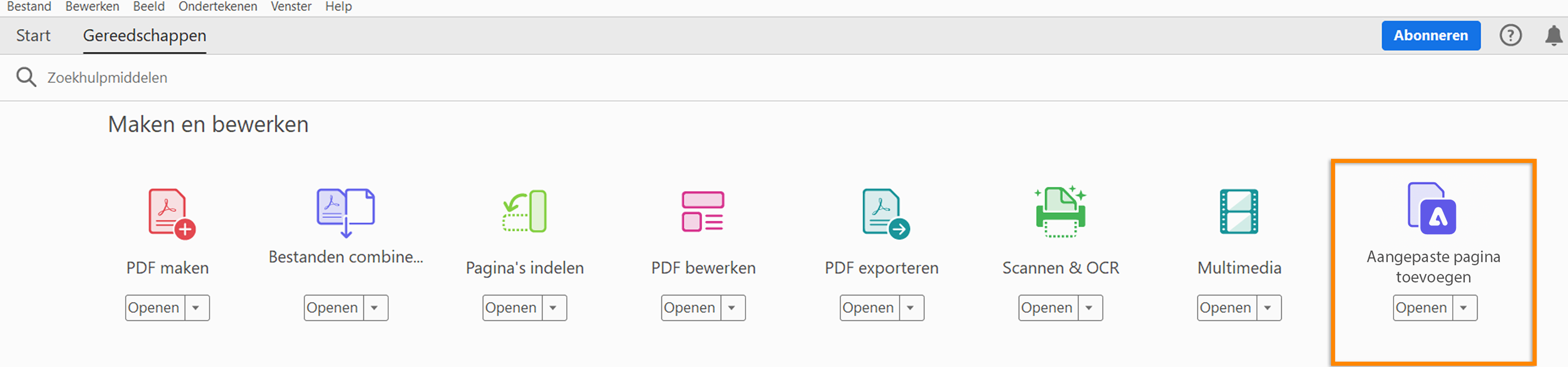Expand the Openen dropdown under Scannen & OCR

tap(1089, 308)
